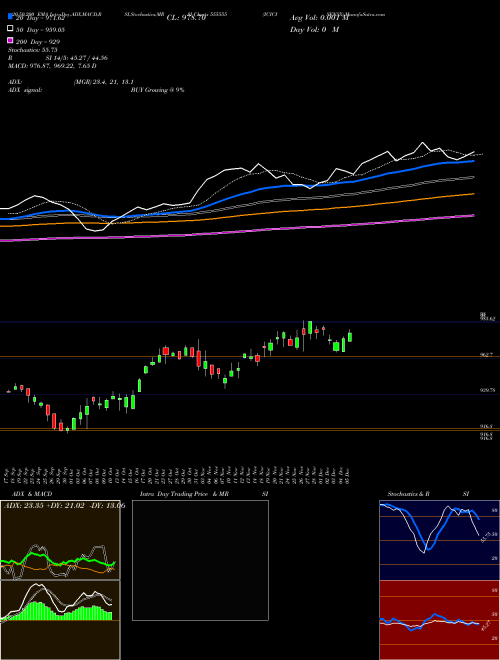This screenshot has width=500, height=660.
Task: Click the 'Stochastics & R' panel heading
Action: tap(408, 494)
